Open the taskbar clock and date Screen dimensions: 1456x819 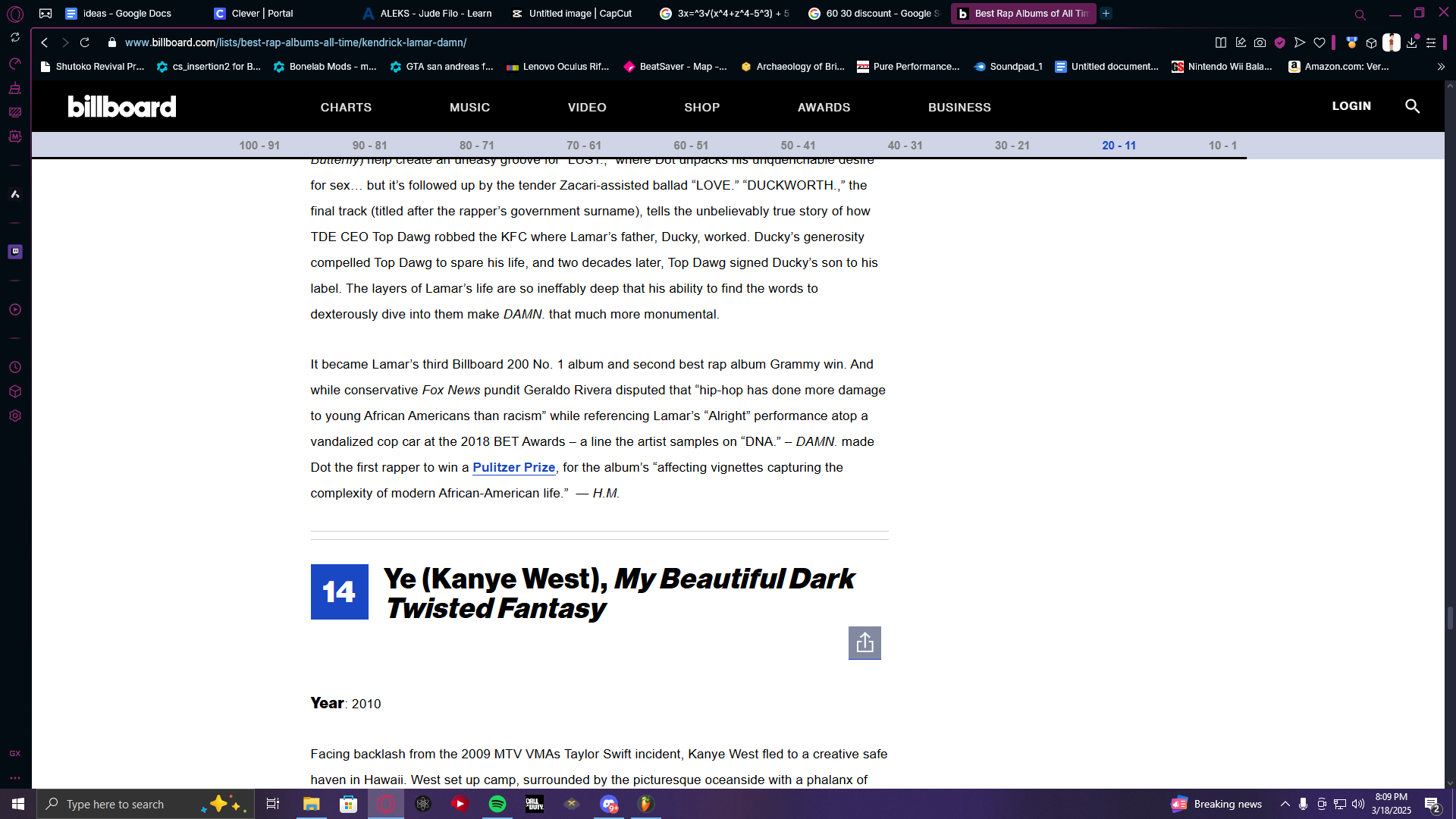(x=1392, y=804)
